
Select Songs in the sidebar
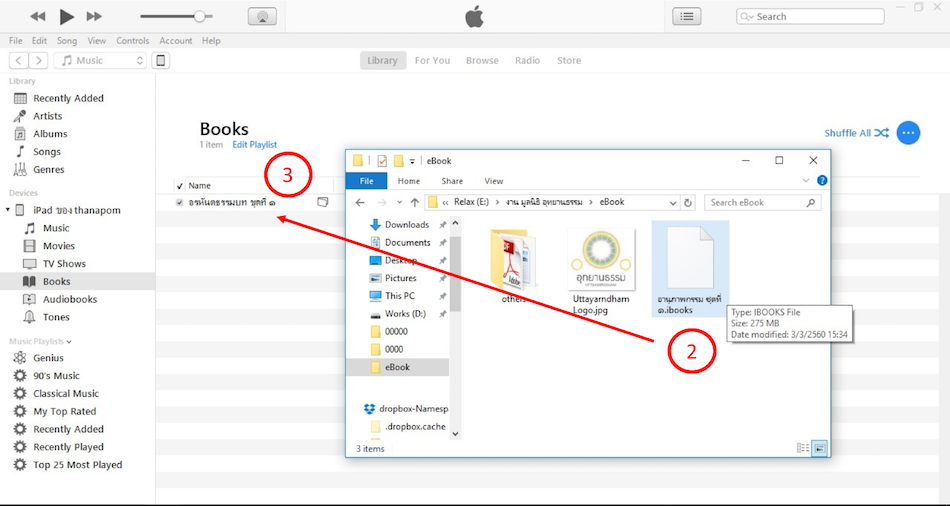coord(47,151)
